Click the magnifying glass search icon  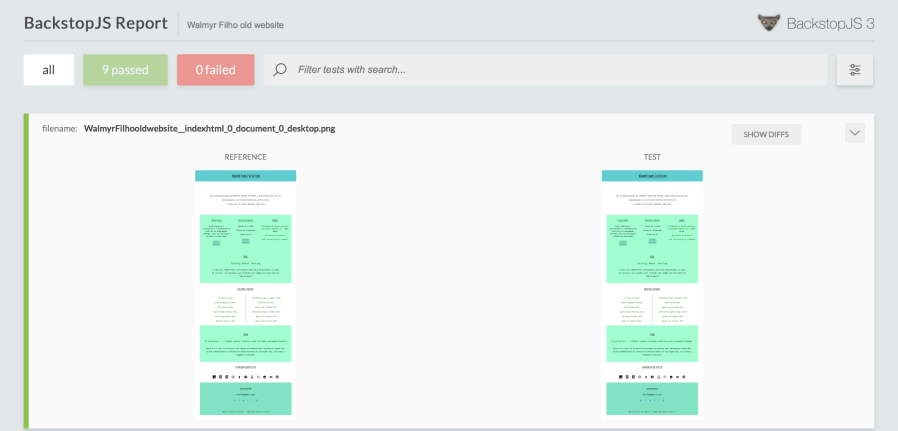tap(280, 70)
